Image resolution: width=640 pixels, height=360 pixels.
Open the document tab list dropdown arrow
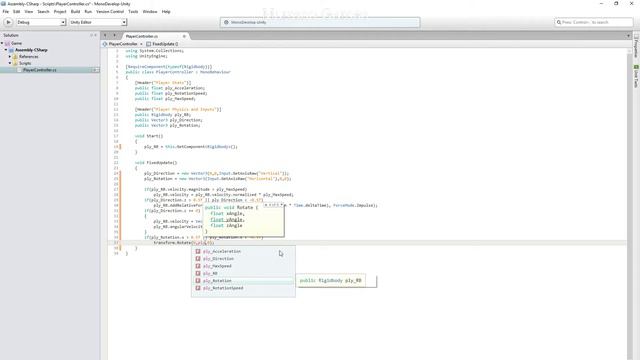(629, 36)
